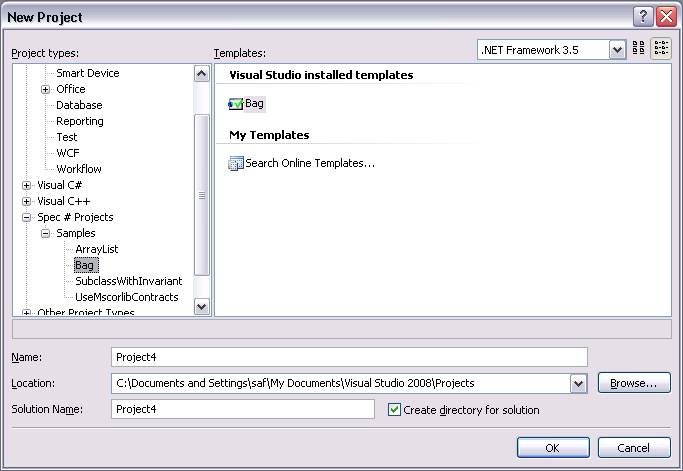
Task: Select the Bag template label
Action: click(x=254, y=104)
